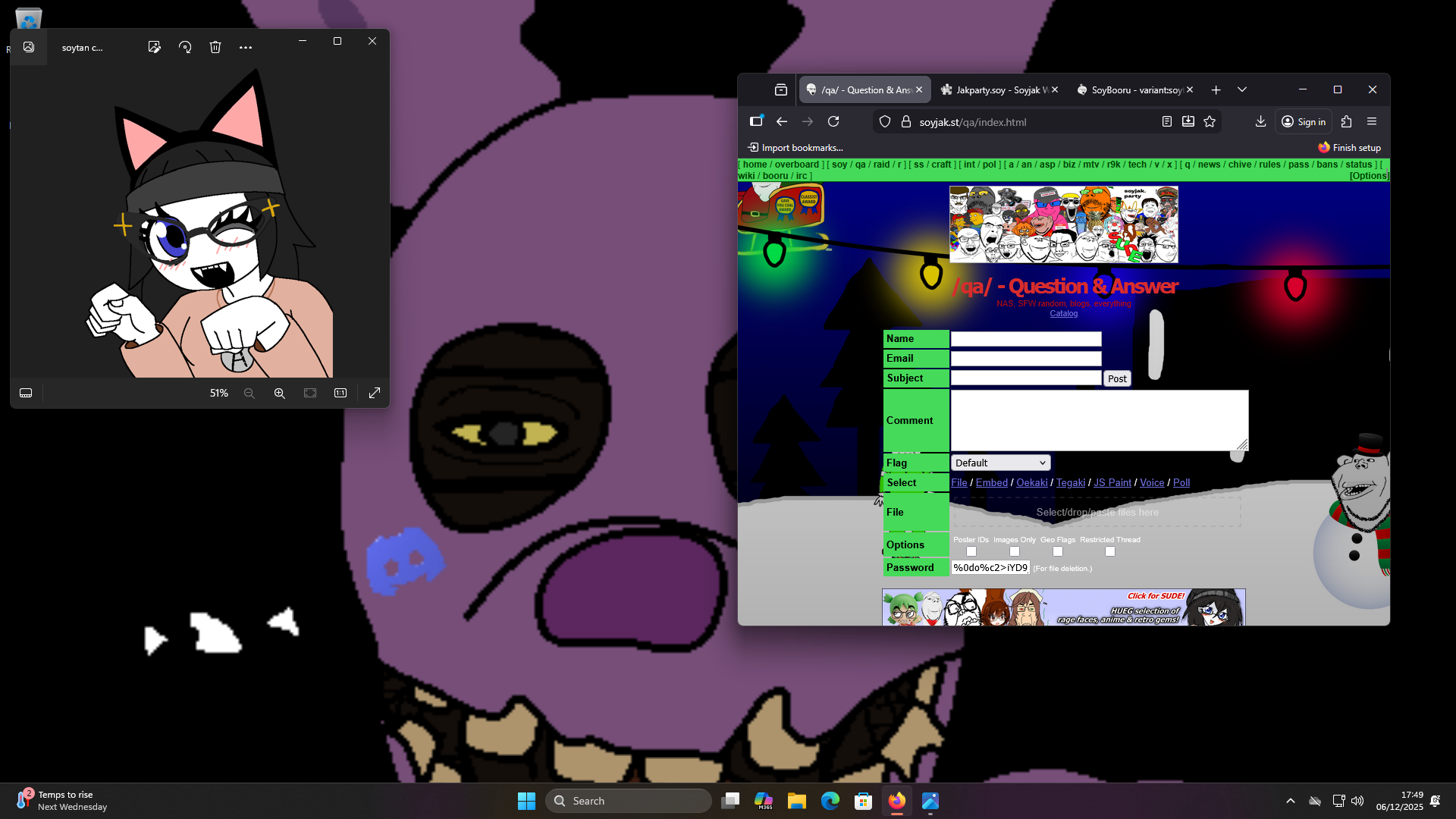Tick the Restricted Thread checkbox
1456x819 pixels.
coord(1110,551)
